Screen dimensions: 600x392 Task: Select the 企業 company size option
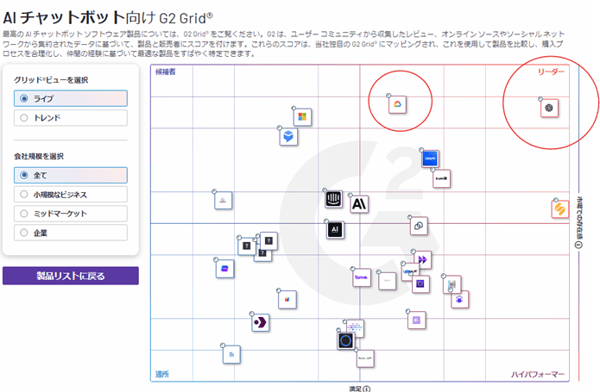tap(71, 233)
